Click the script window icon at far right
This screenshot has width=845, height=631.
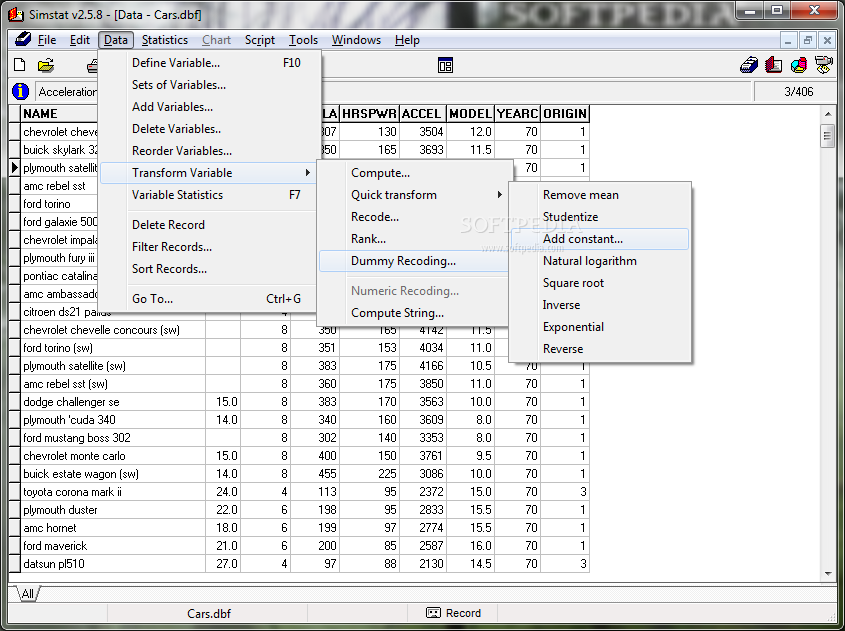[823, 65]
